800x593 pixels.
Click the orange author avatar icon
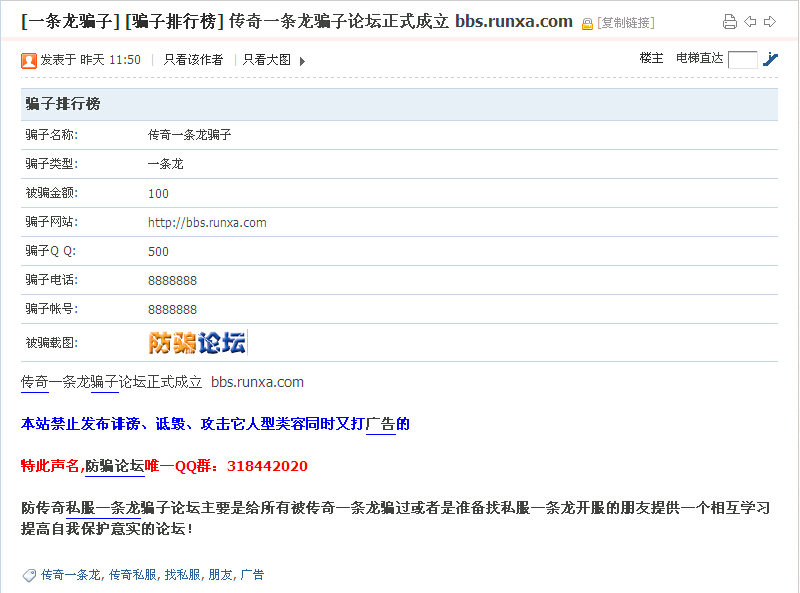[29, 60]
